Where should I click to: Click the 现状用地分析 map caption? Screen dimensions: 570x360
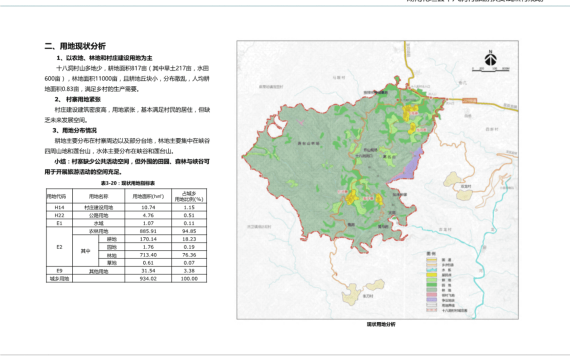pos(381,324)
